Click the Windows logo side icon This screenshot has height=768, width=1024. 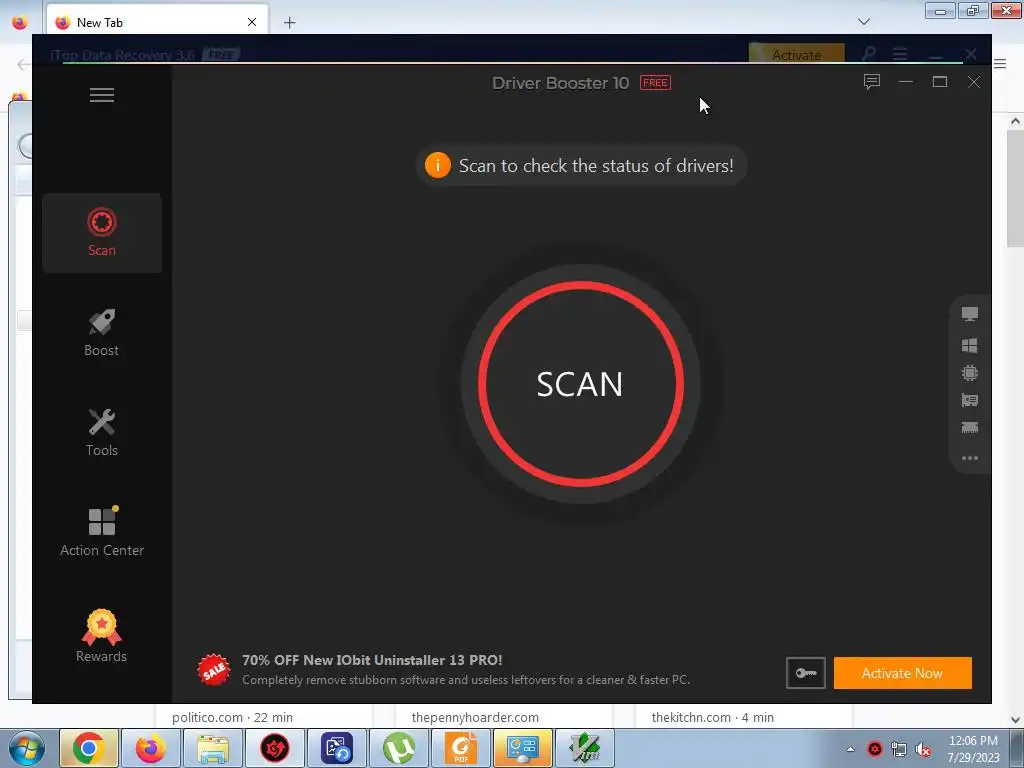[x=970, y=345]
